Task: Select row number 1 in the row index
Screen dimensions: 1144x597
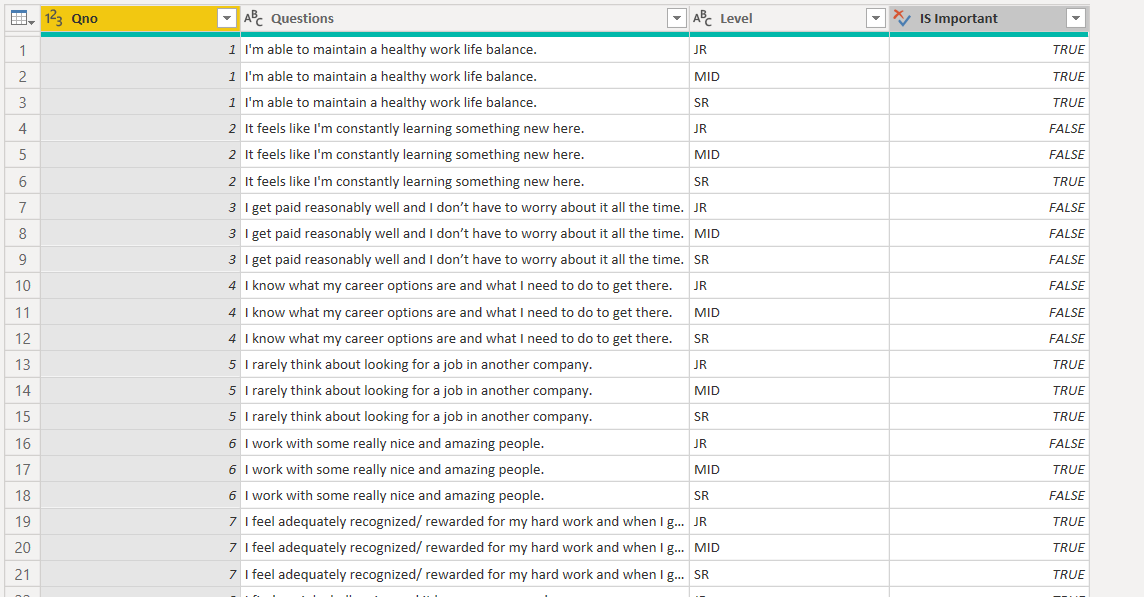Action: pos(22,50)
